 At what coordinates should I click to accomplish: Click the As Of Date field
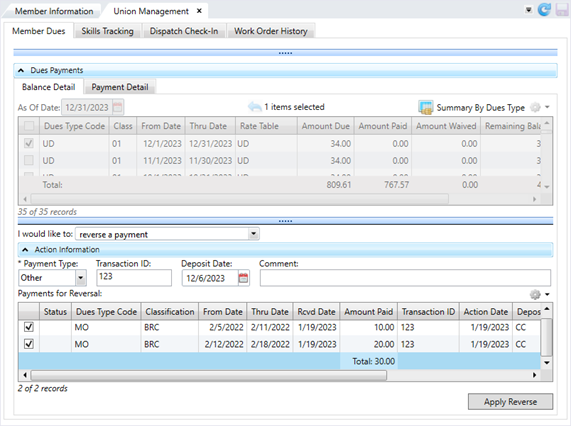click(87, 107)
